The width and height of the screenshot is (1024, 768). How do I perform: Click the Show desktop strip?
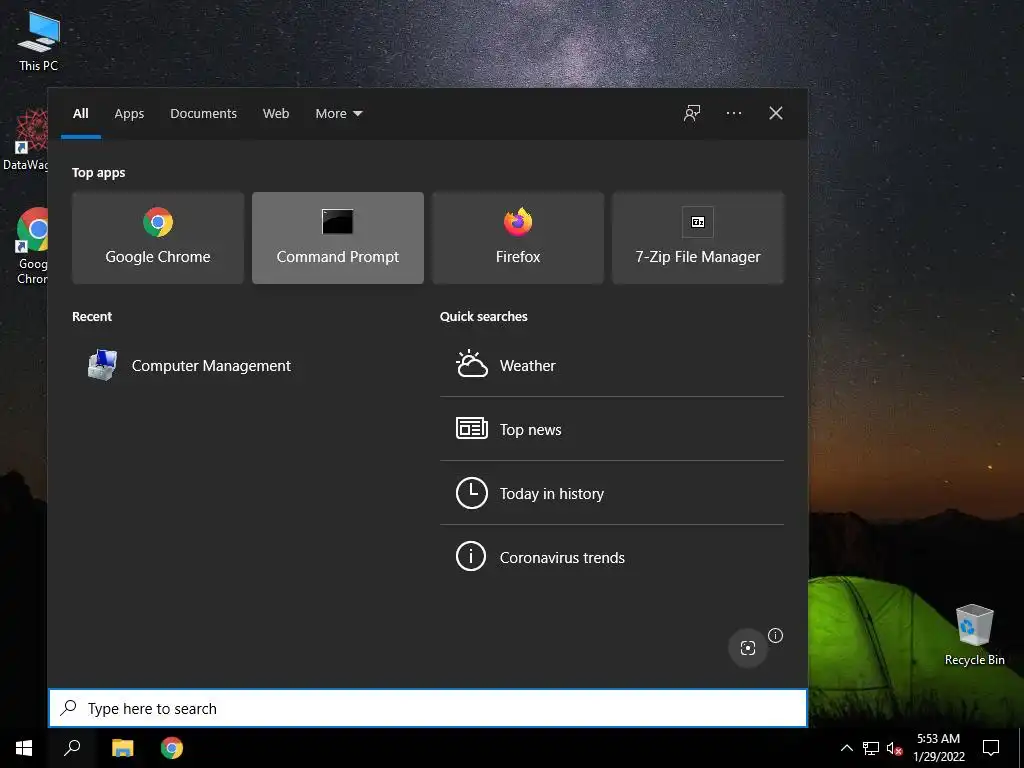click(x=1021, y=748)
